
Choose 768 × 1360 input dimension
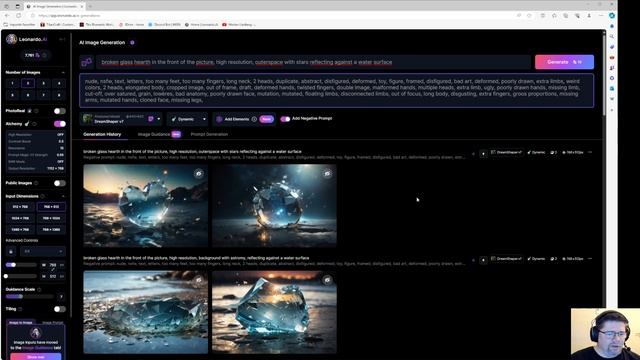51,229
